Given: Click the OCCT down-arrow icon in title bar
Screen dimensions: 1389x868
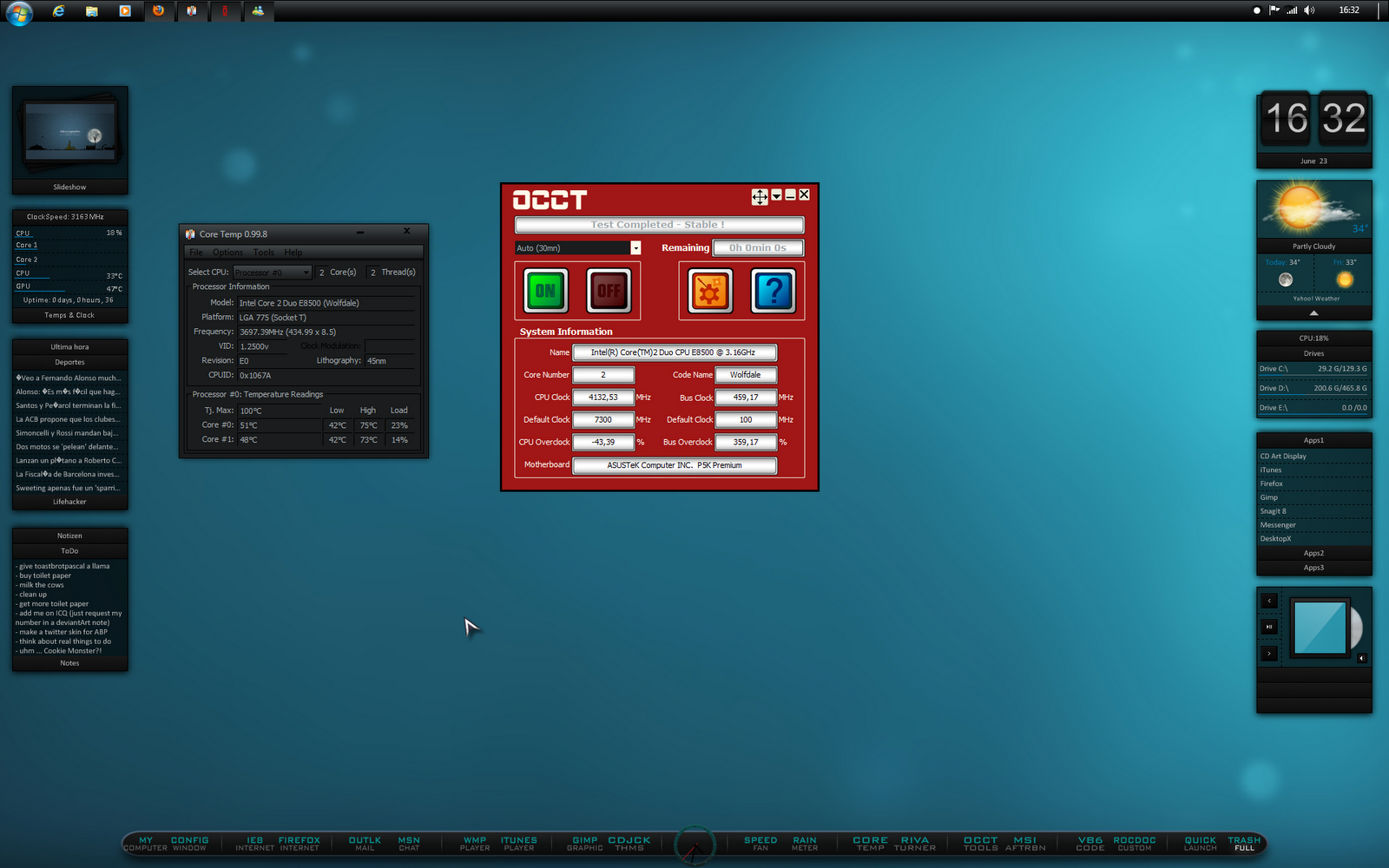Looking at the screenshot, I should [x=777, y=195].
